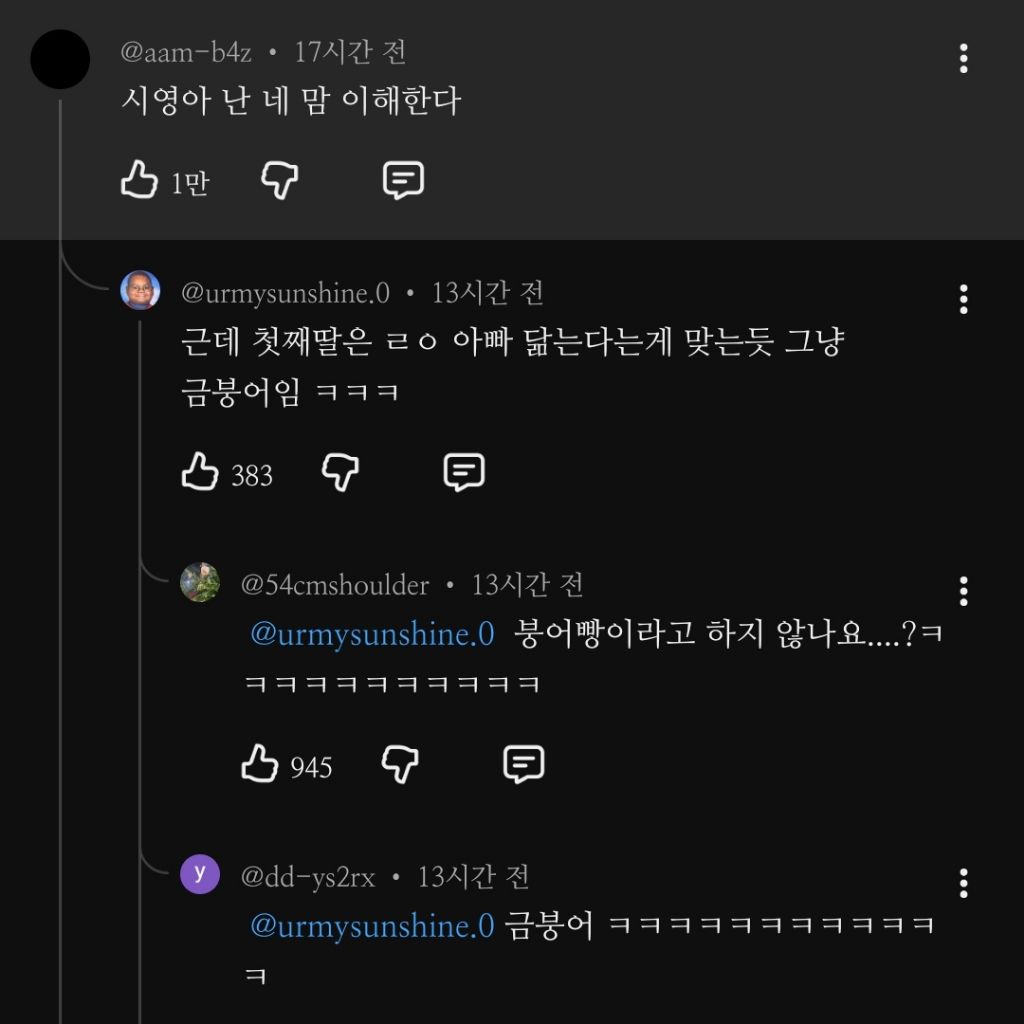This screenshot has height=1024, width=1024.
Task: Open more options for @dd-ys2rx reply
Action: 963,883
